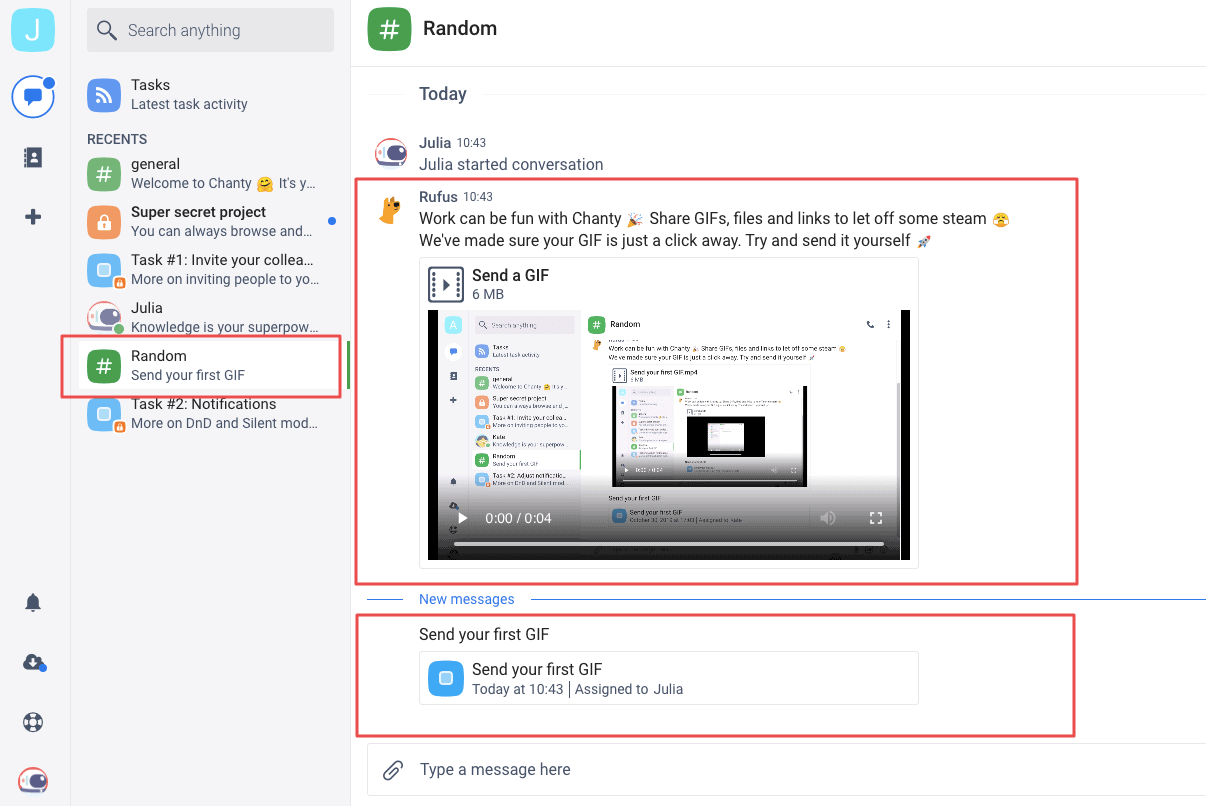Image resolution: width=1206 pixels, height=806 pixels.
Task: Select the general channel hash icon
Action: click(104, 174)
